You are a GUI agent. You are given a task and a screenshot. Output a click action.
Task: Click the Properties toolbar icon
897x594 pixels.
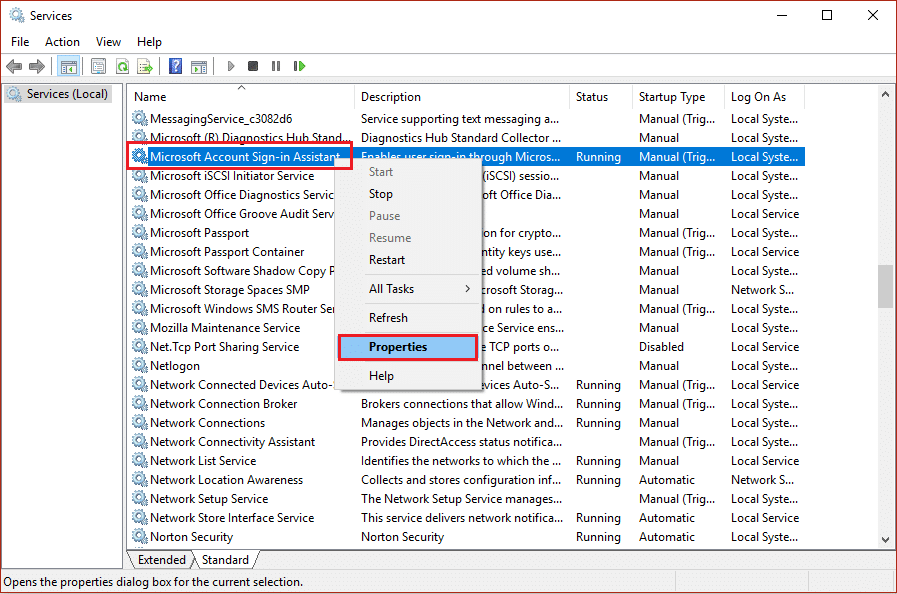coord(98,66)
